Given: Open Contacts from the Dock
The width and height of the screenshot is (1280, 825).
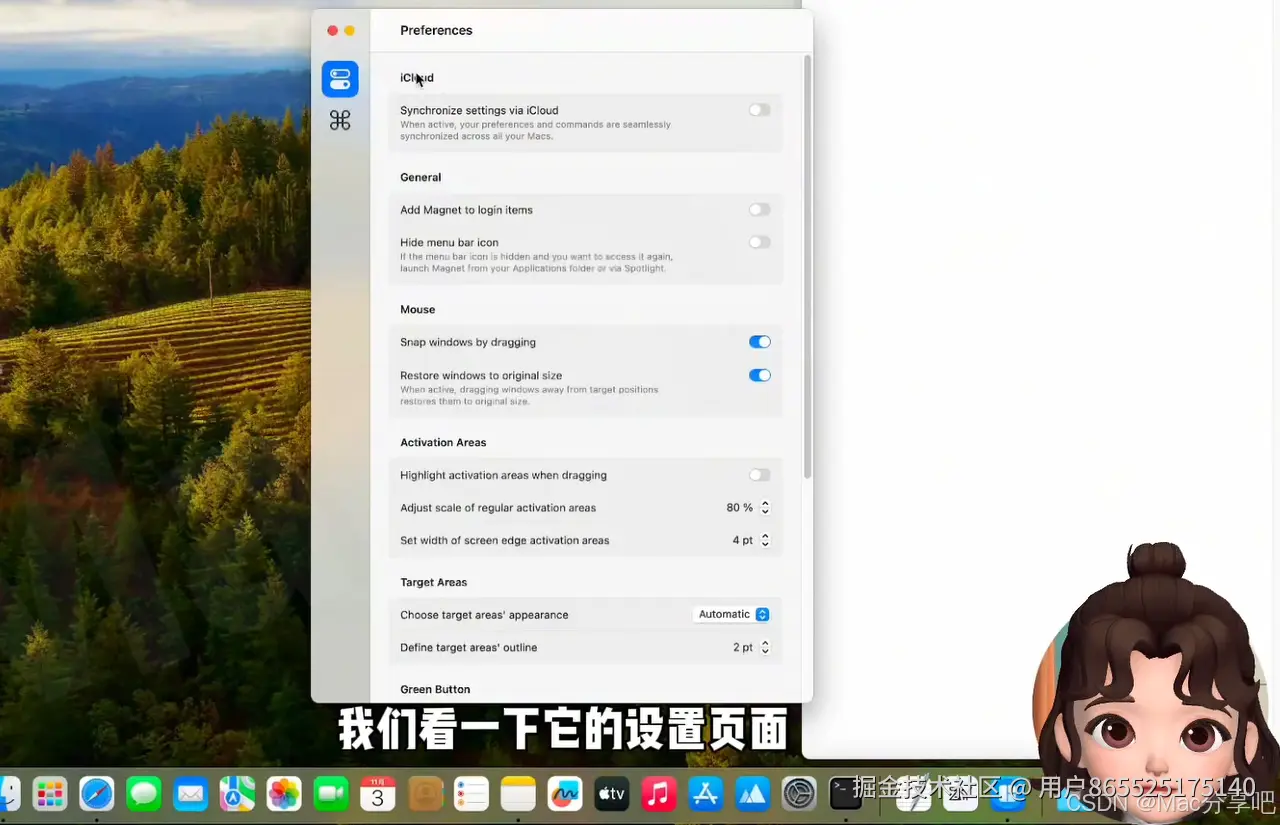Looking at the screenshot, I should (425, 794).
